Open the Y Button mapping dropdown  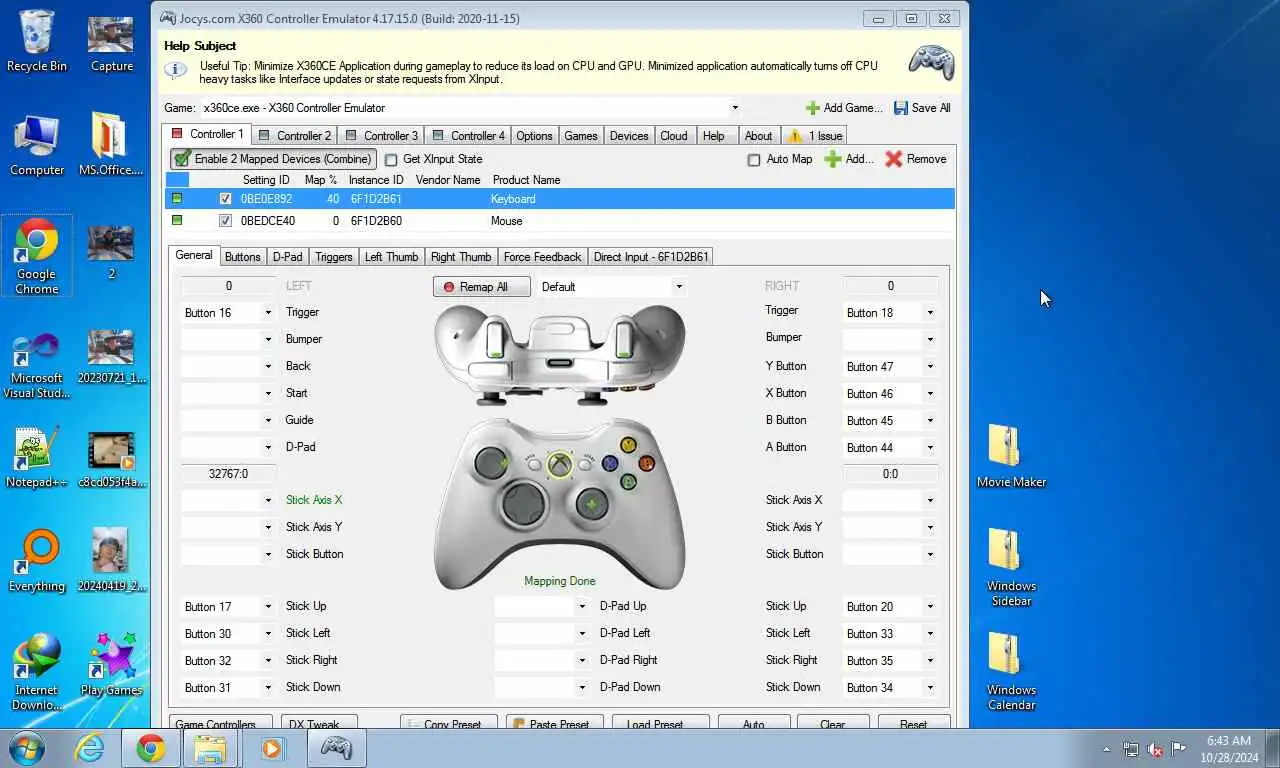pyautogui.click(x=930, y=367)
